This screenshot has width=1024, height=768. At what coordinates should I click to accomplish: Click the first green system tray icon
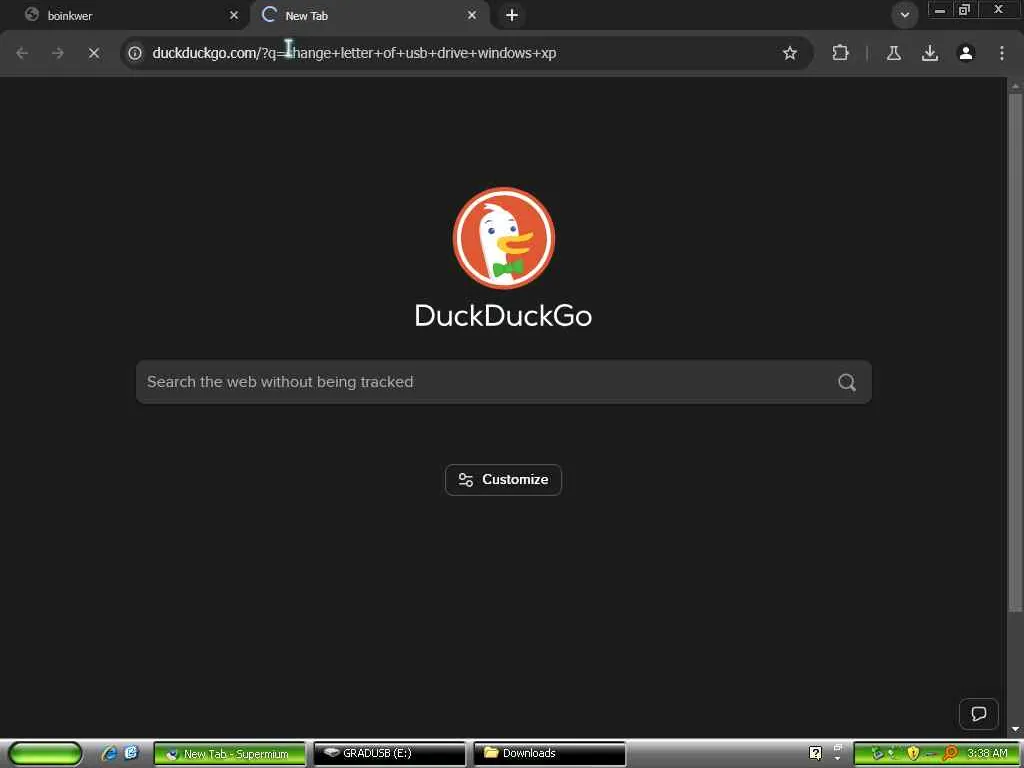[878, 754]
